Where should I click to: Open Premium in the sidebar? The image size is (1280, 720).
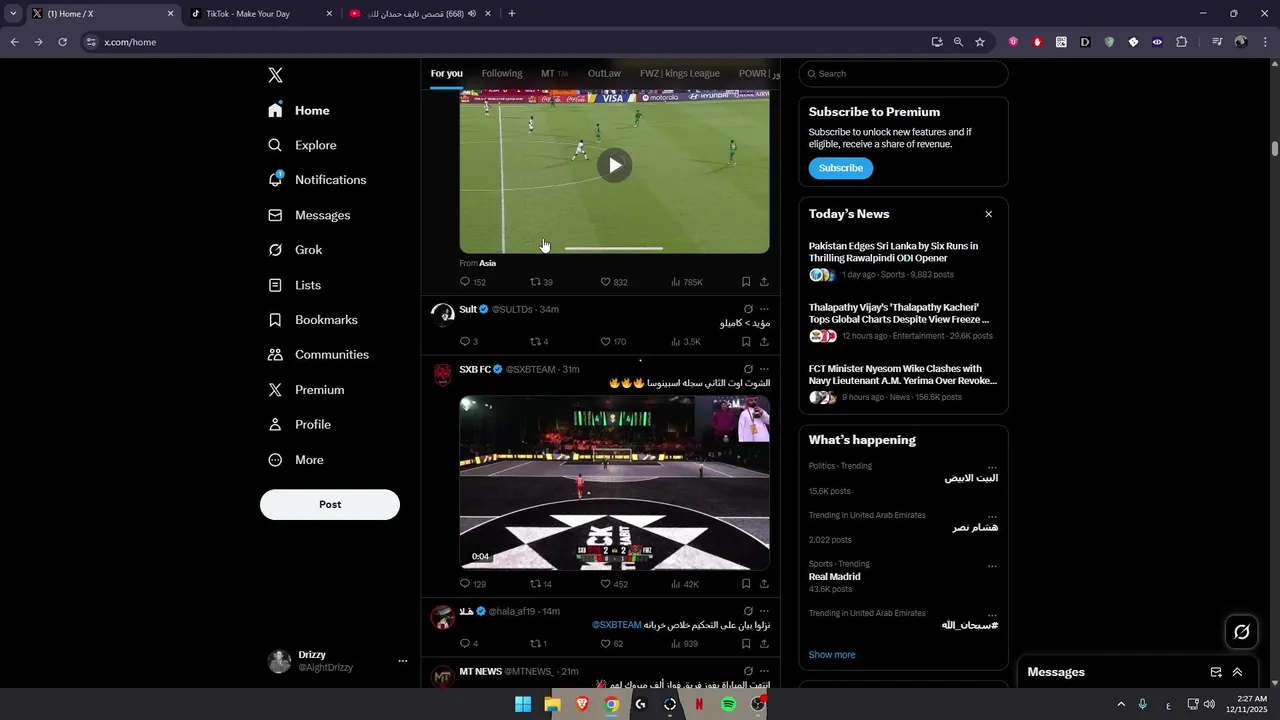coord(306,390)
